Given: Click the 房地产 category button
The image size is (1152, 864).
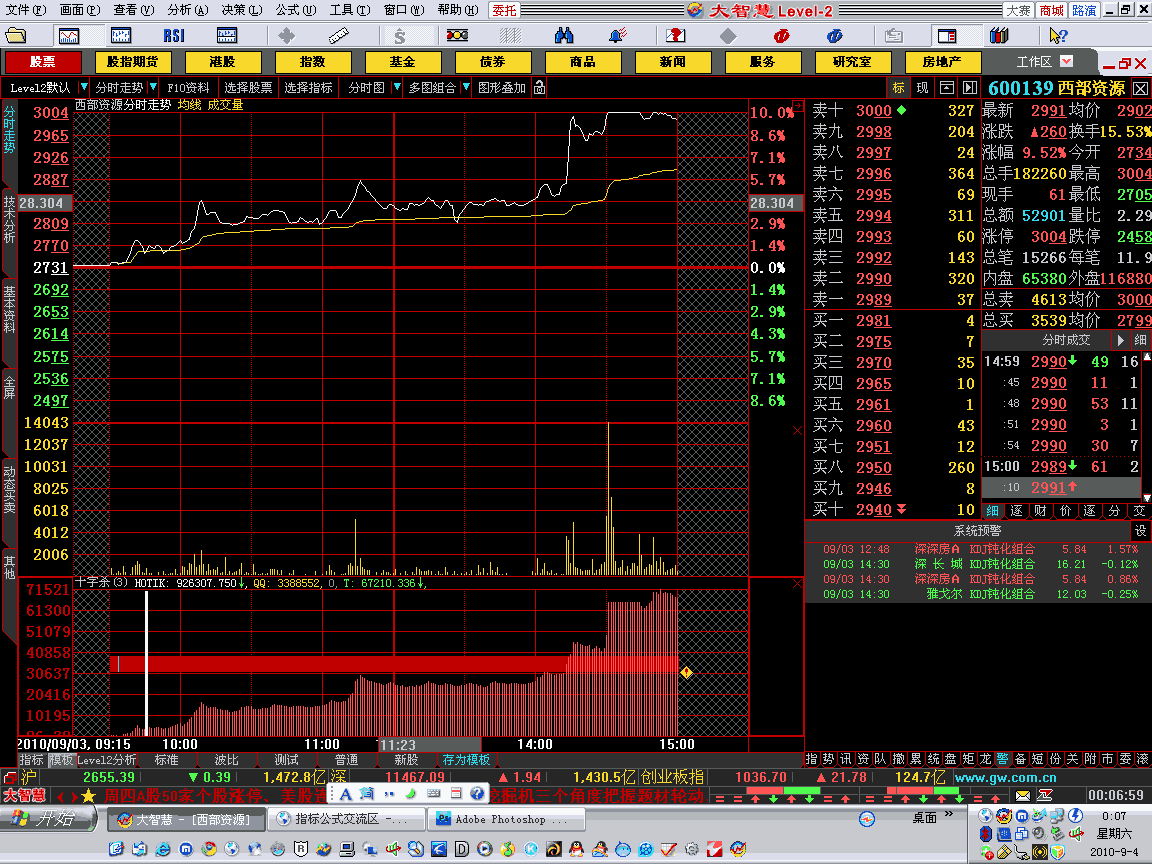Looking at the screenshot, I should [x=942, y=62].
